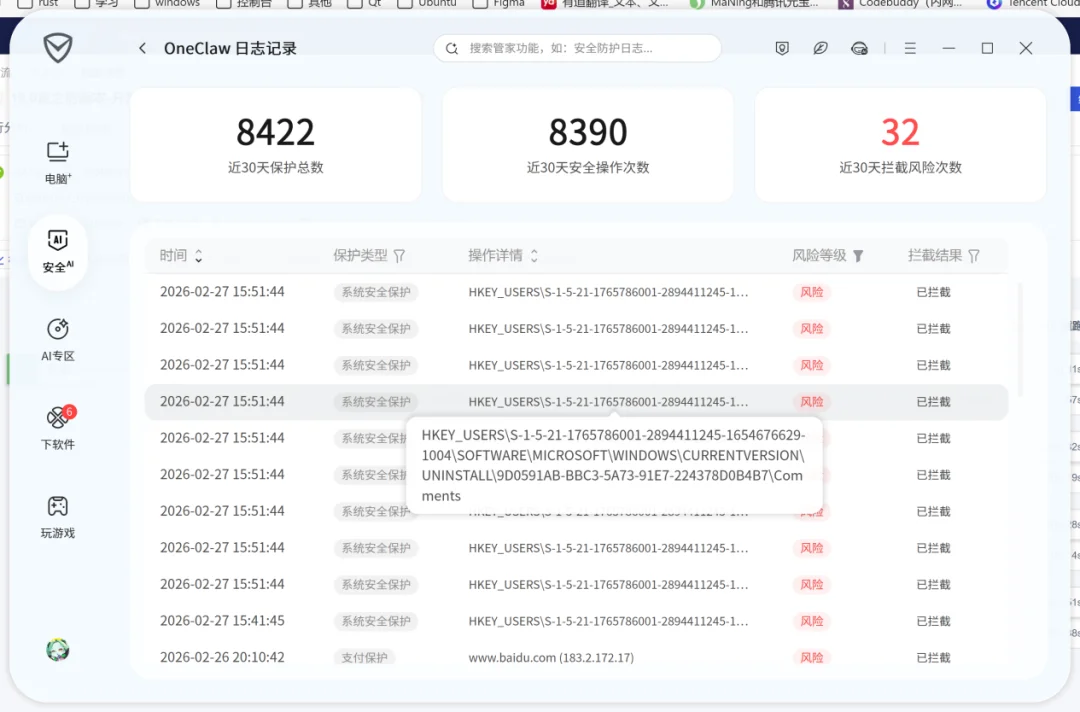Click the back arrow next to OneClaw 日志记录

click(x=142, y=47)
